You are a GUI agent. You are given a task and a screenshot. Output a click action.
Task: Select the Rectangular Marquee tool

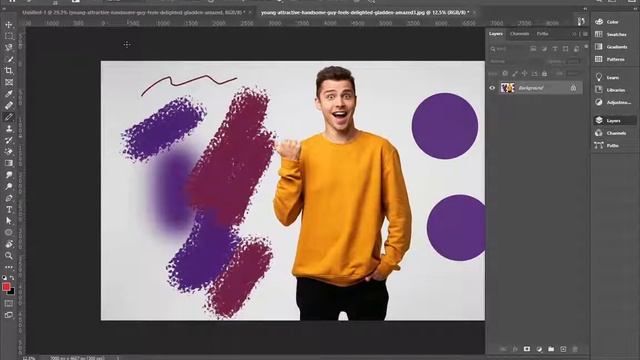pyautogui.click(x=9, y=36)
